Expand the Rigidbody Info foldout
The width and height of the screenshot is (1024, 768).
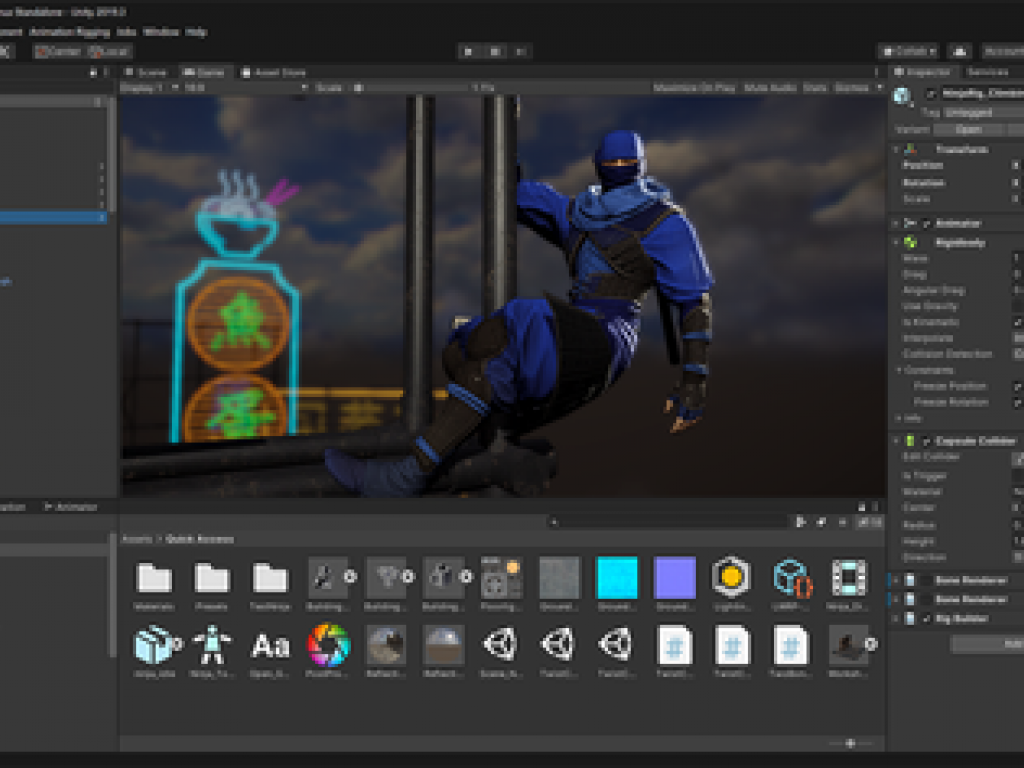(899, 418)
